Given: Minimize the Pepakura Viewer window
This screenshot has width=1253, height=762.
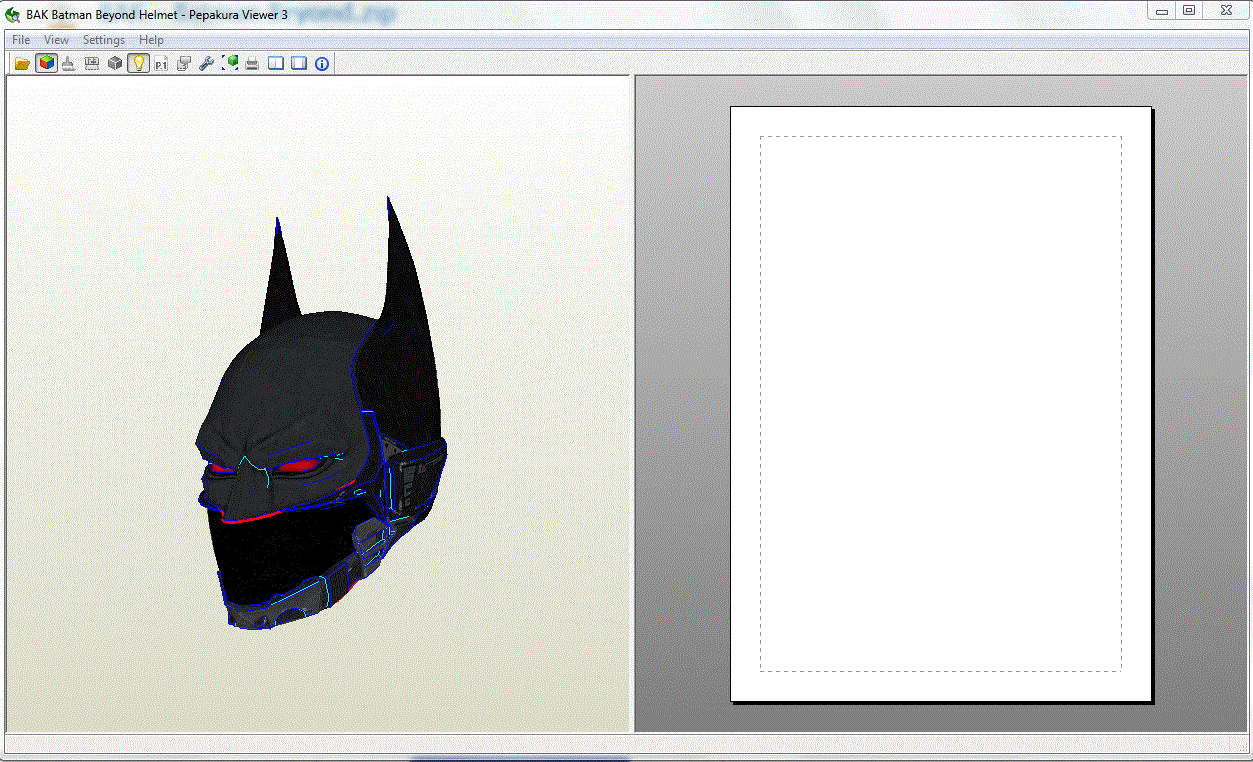Looking at the screenshot, I should click(x=1162, y=10).
